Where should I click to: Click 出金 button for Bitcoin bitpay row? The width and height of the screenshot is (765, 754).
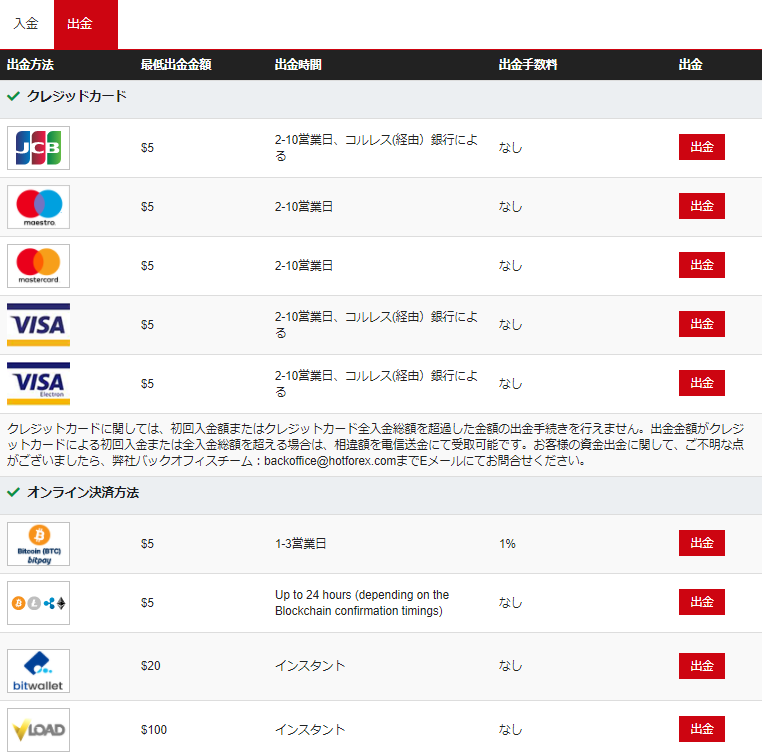(702, 543)
